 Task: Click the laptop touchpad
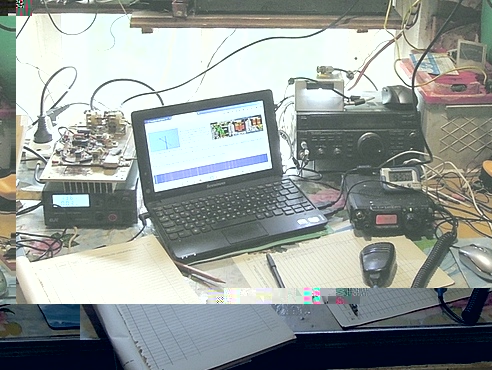[246, 232]
